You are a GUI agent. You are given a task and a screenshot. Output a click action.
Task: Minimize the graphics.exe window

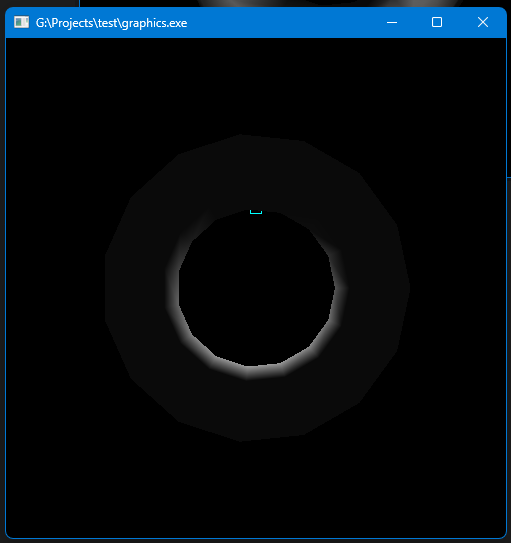pyautogui.click(x=392, y=23)
